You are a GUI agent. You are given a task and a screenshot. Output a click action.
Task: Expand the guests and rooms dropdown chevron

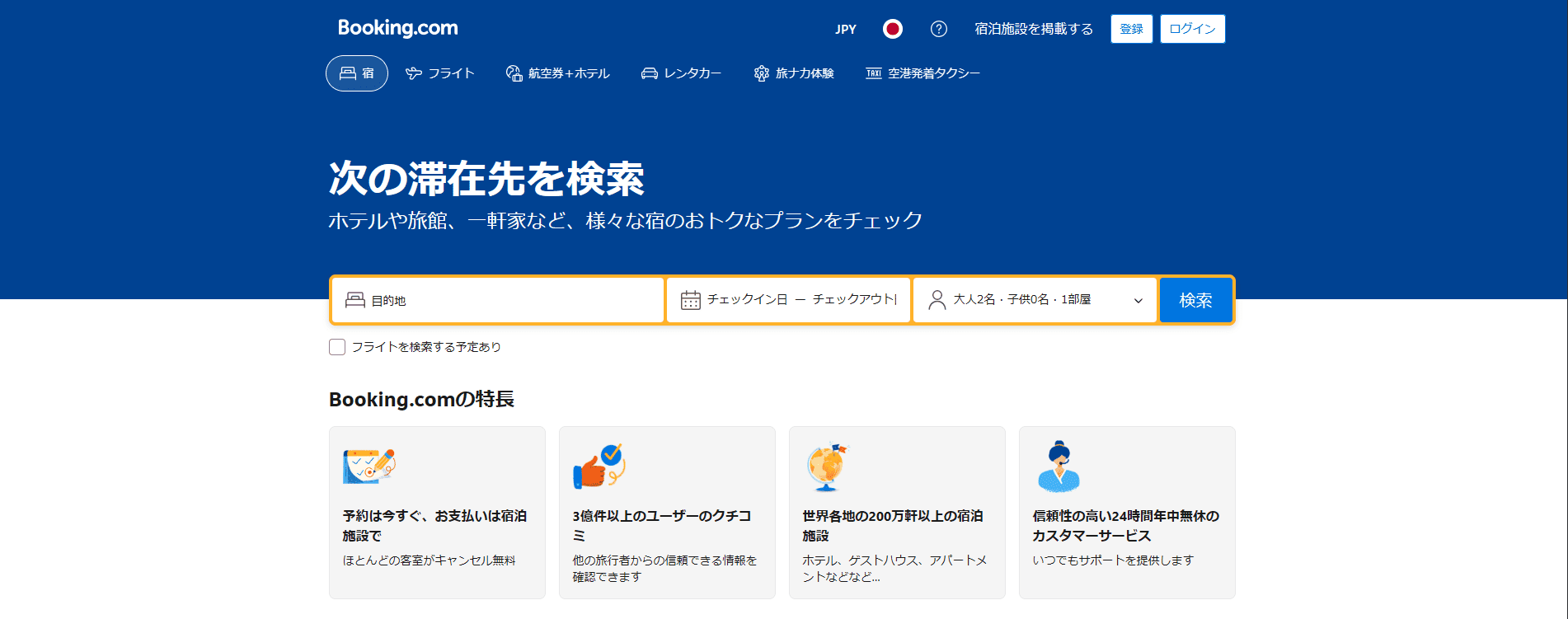tap(1138, 301)
